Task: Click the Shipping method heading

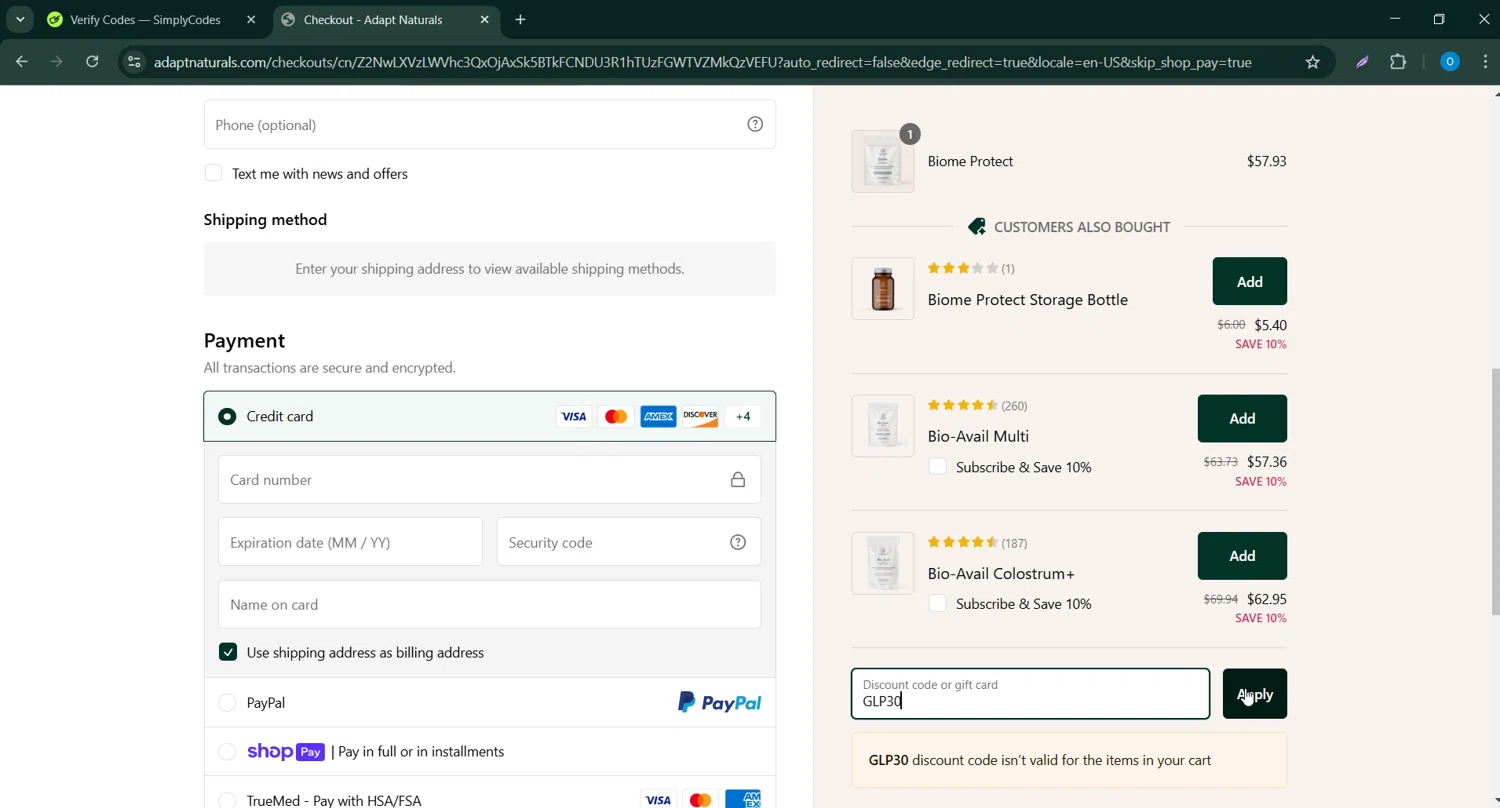Action: click(265, 219)
